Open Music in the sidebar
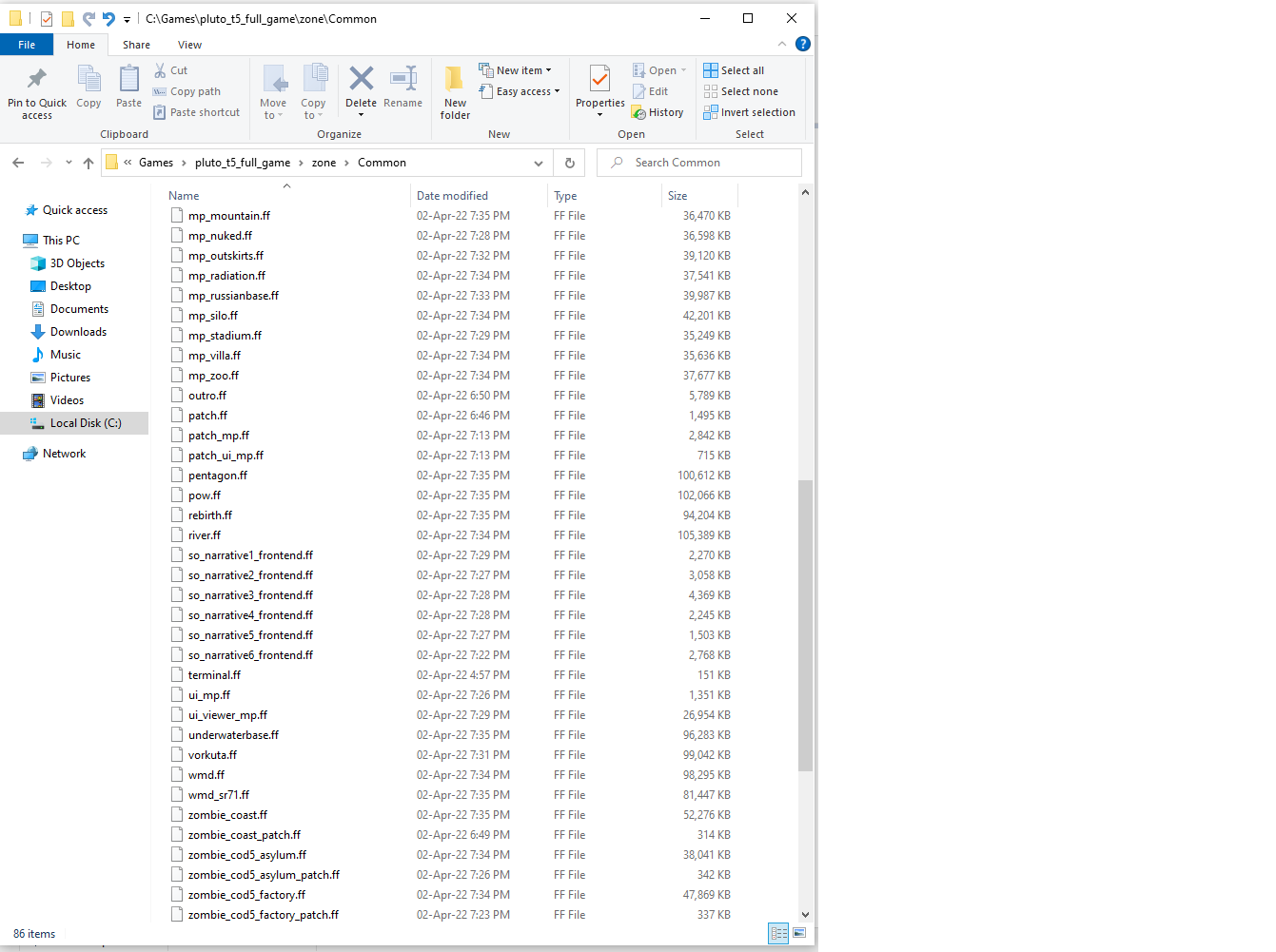Viewport: 1276px width, 952px height. [x=65, y=355]
